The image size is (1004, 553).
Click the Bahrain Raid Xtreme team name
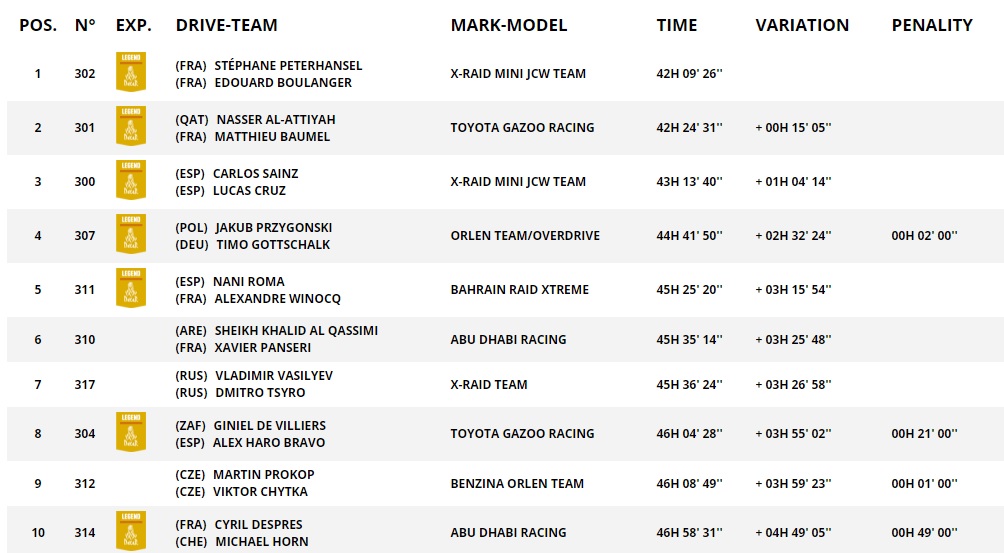(519, 289)
